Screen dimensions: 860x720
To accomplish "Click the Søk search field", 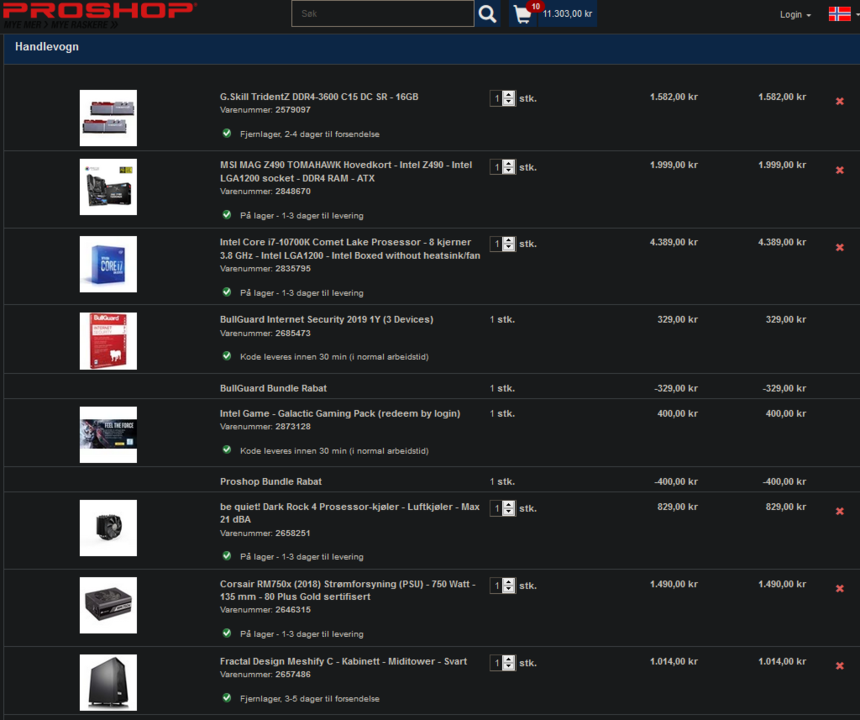I will pos(383,14).
